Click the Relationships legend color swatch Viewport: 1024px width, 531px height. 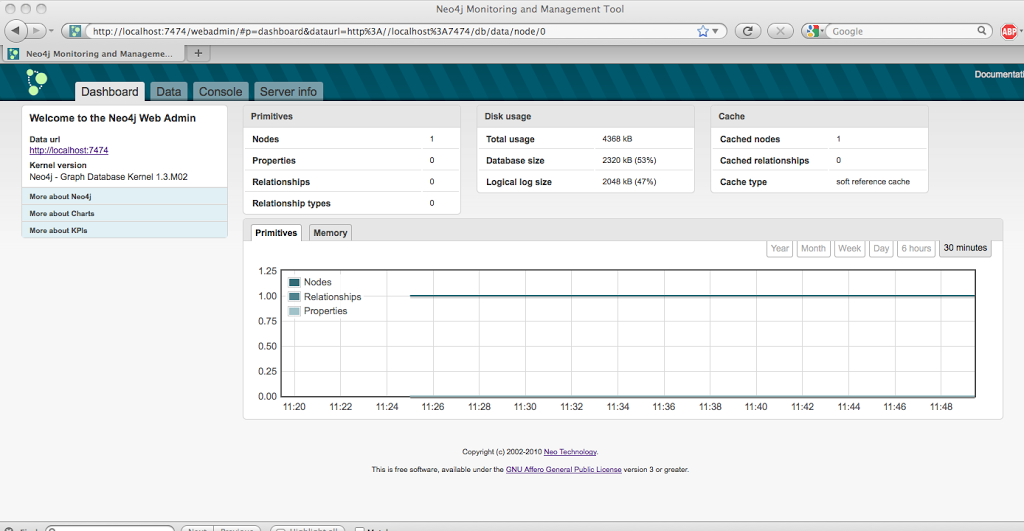pos(294,297)
